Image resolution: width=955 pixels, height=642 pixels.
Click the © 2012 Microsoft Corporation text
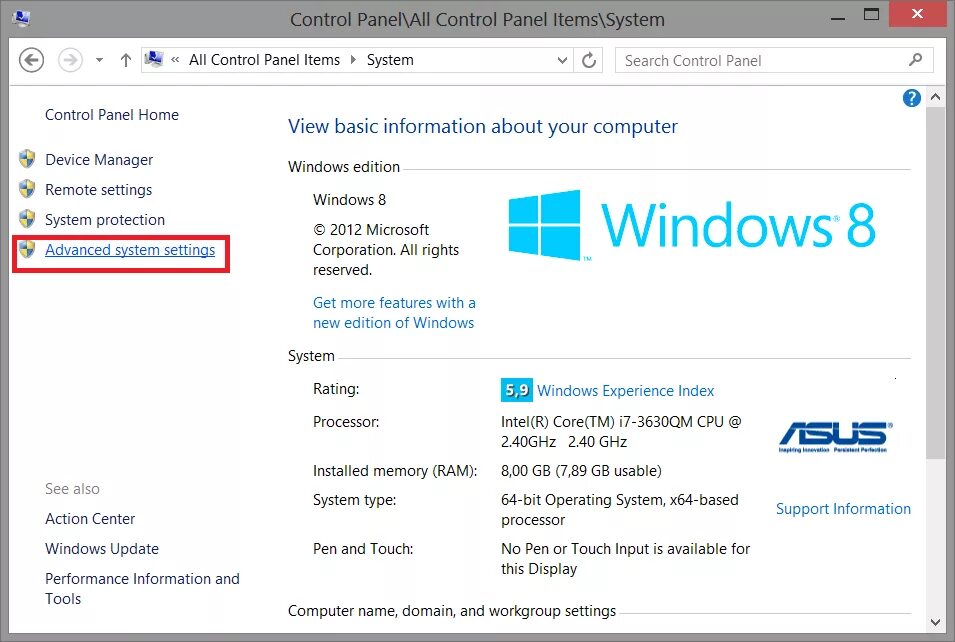pyautogui.click(x=386, y=250)
